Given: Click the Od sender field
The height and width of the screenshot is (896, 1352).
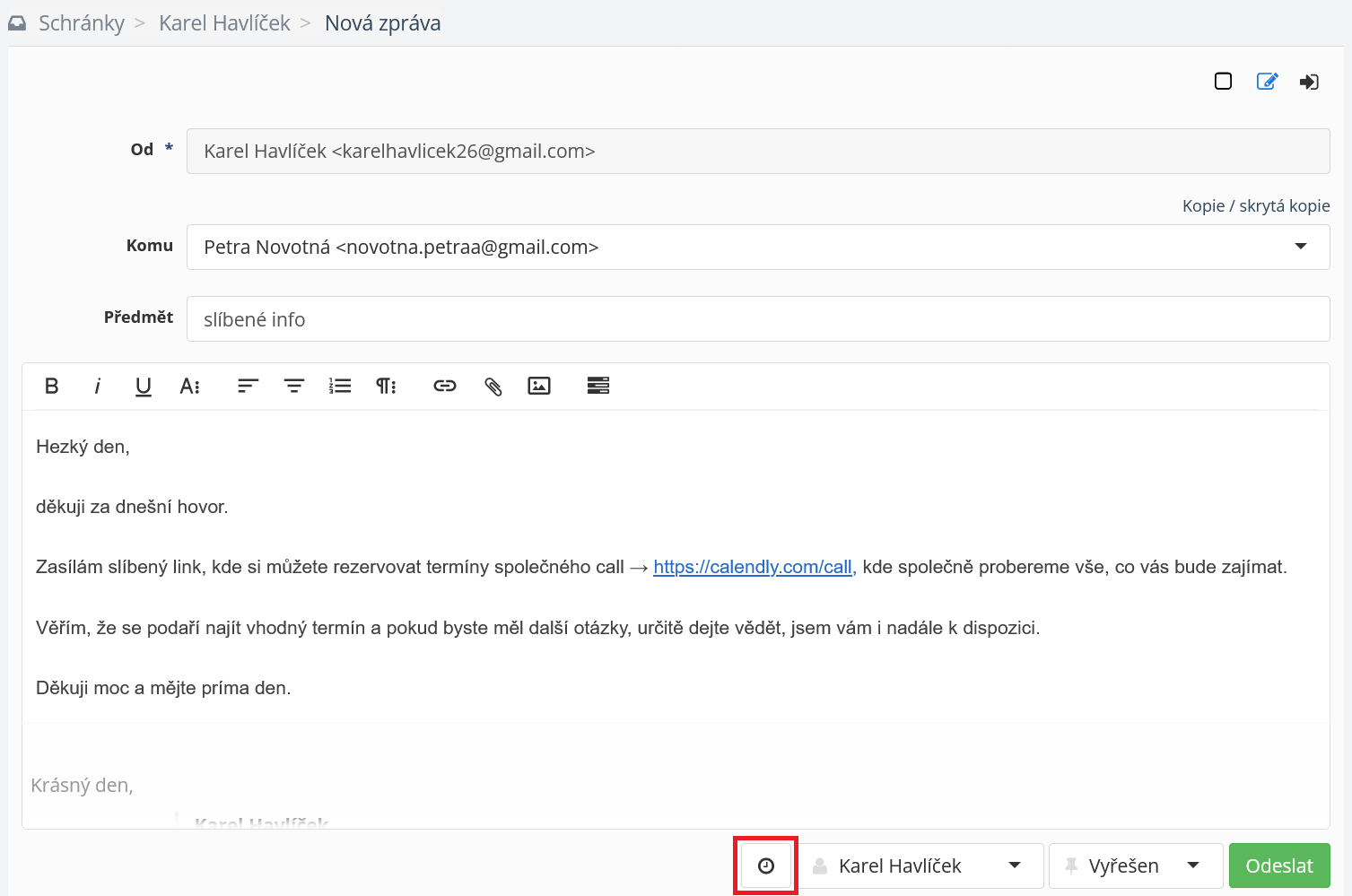Looking at the screenshot, I should click(758, 151).
